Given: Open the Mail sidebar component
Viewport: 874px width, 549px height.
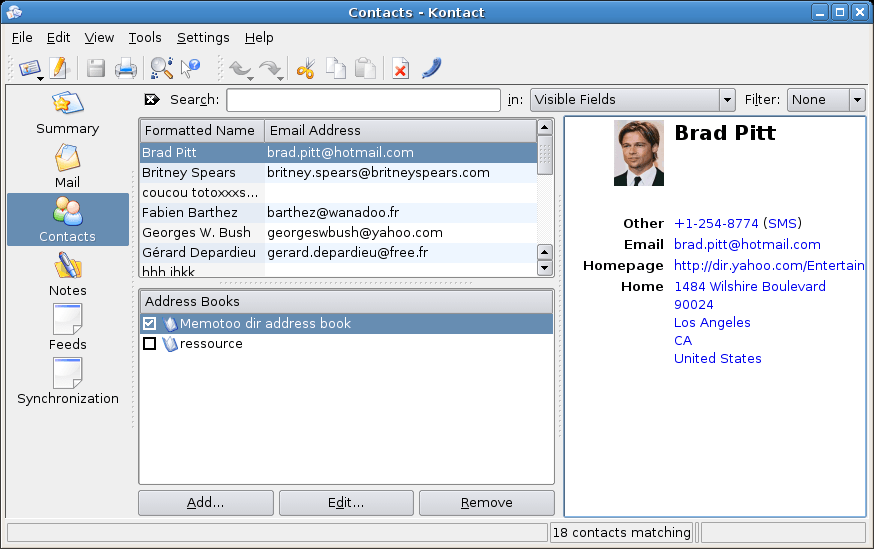Looking at the screenshot, I should (x=67, y=167).
